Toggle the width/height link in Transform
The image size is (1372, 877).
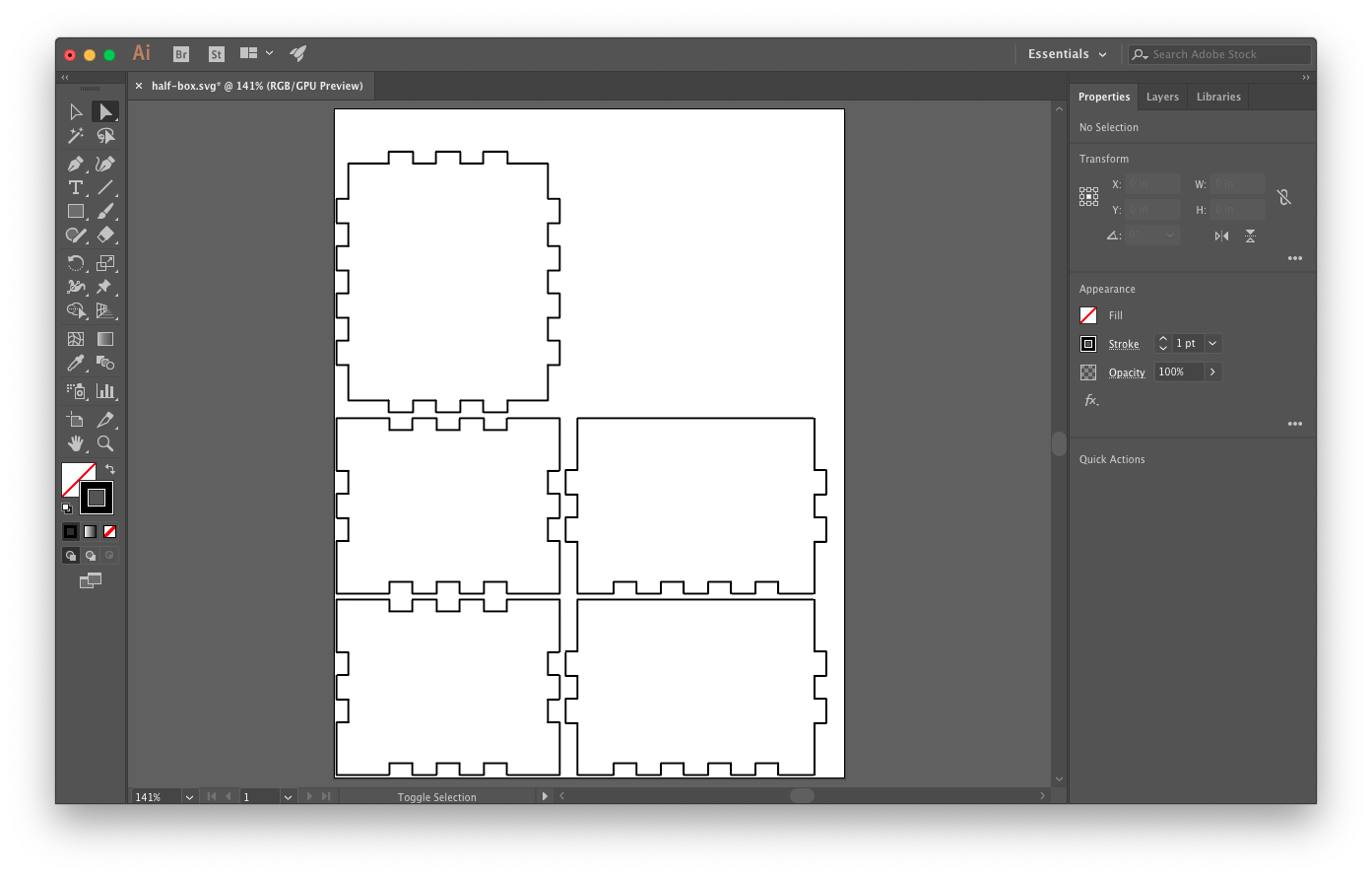(x=1284, y=197)
